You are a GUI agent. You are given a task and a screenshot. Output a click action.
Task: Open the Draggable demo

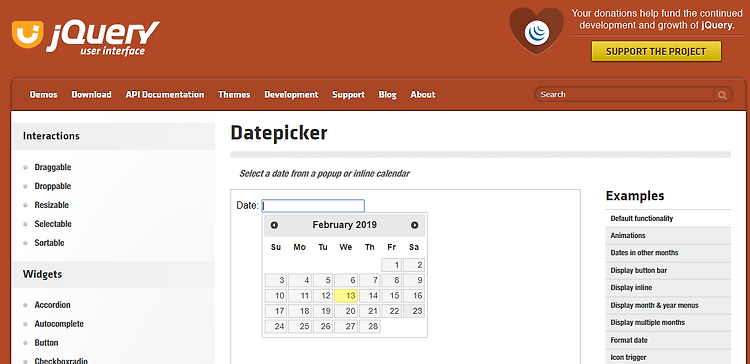[53, 167]
